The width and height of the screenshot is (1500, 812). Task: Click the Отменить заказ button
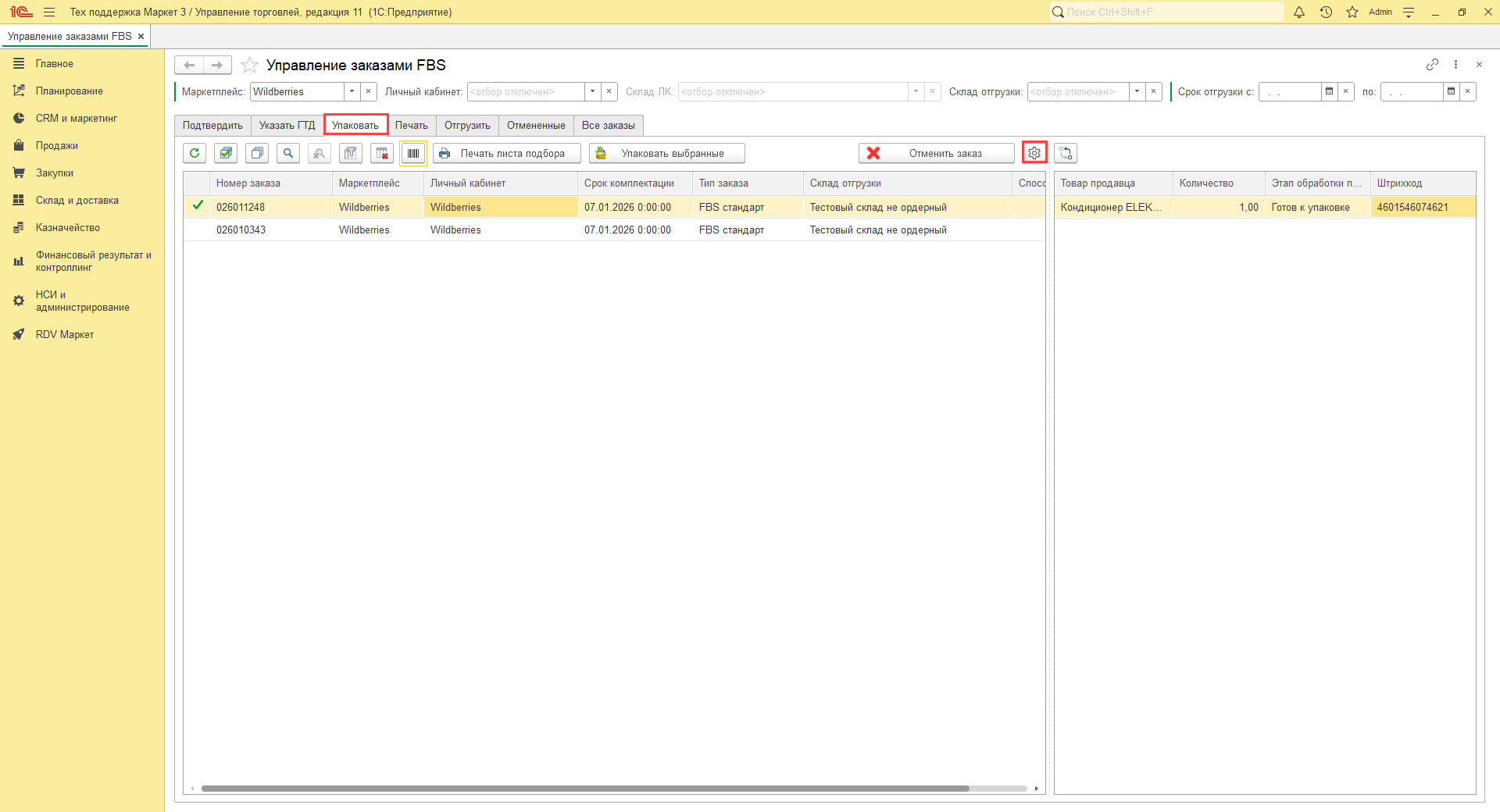point(936,153)
